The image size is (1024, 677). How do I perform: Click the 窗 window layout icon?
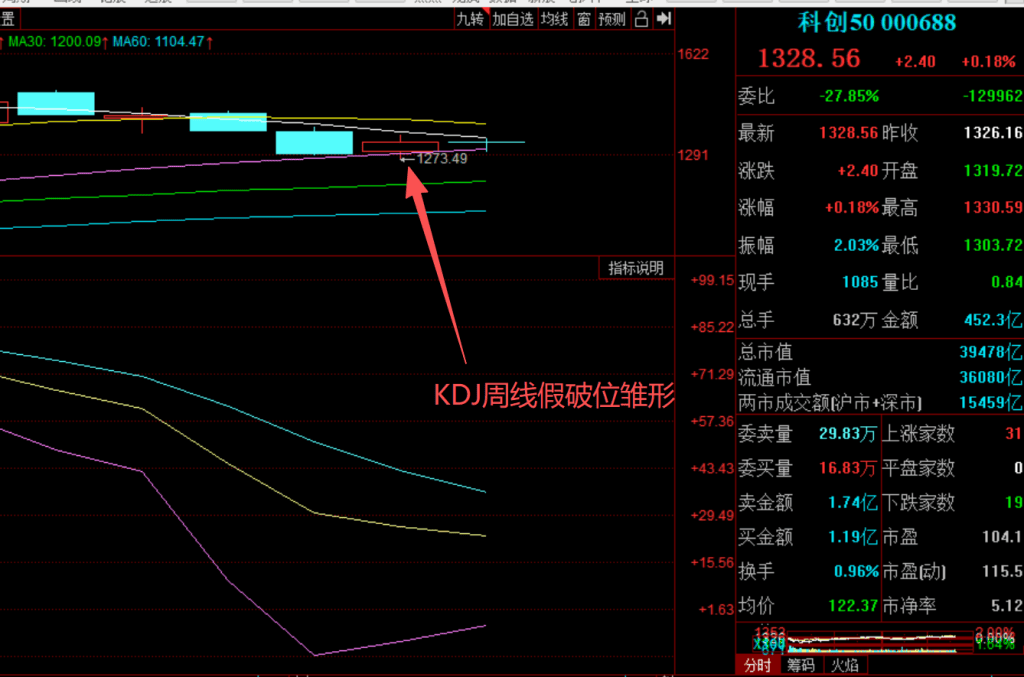point(583,19)
